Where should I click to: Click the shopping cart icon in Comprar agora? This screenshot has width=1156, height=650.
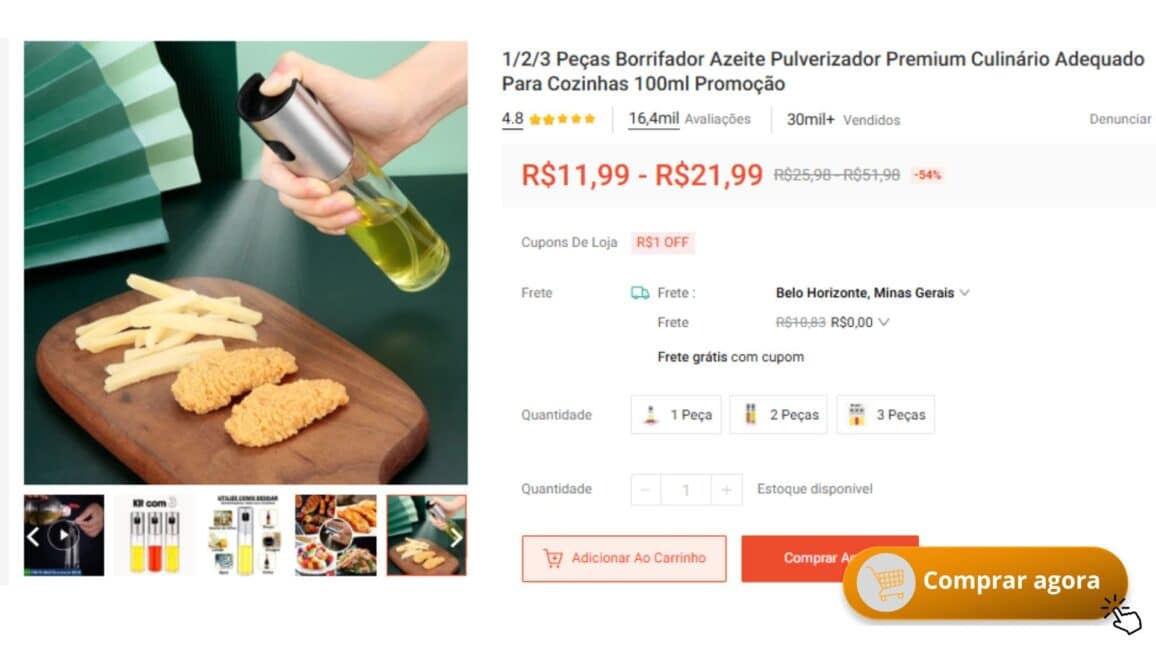tap(885, 581)
